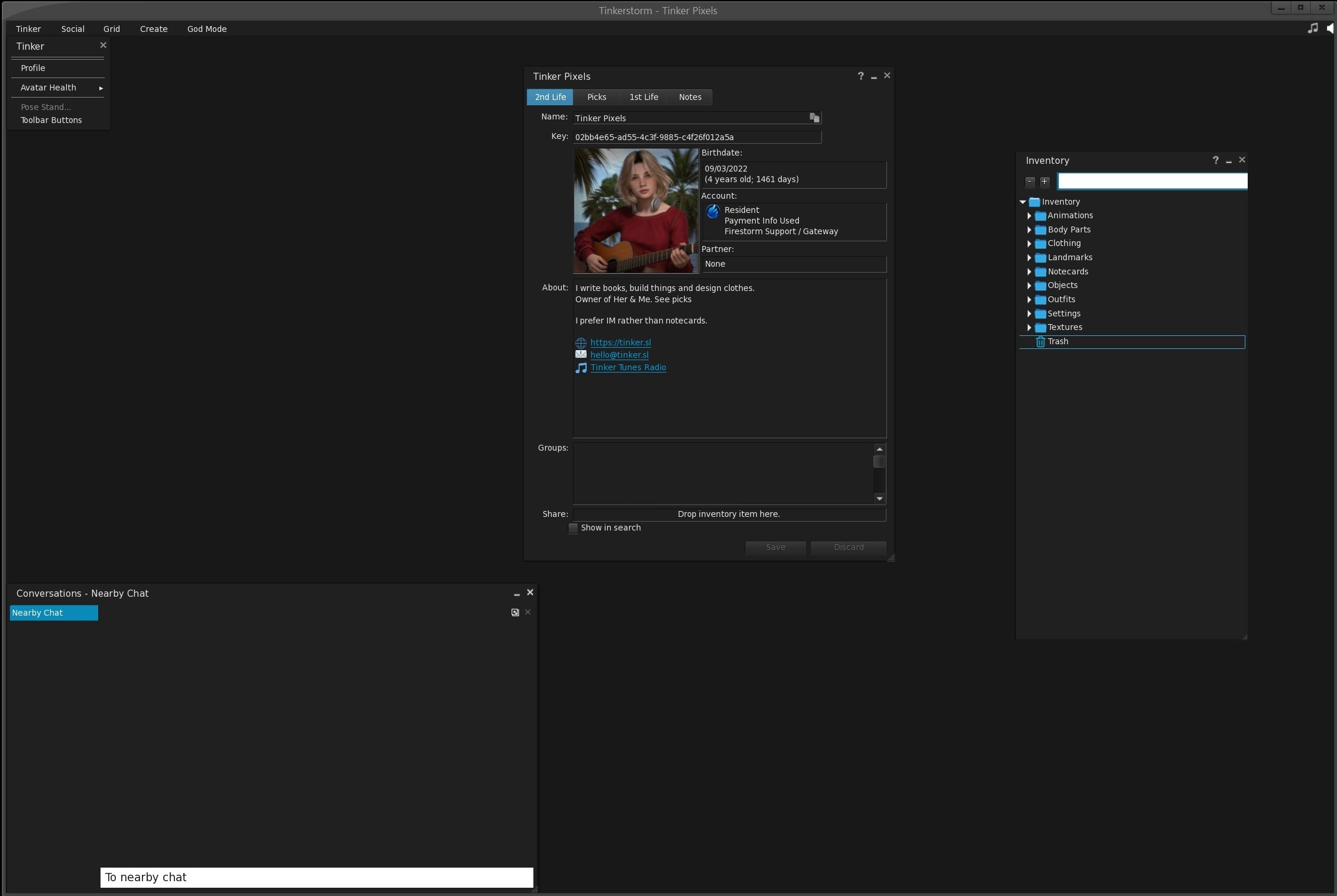Minimize the Inventory window

coord(1229,160)
